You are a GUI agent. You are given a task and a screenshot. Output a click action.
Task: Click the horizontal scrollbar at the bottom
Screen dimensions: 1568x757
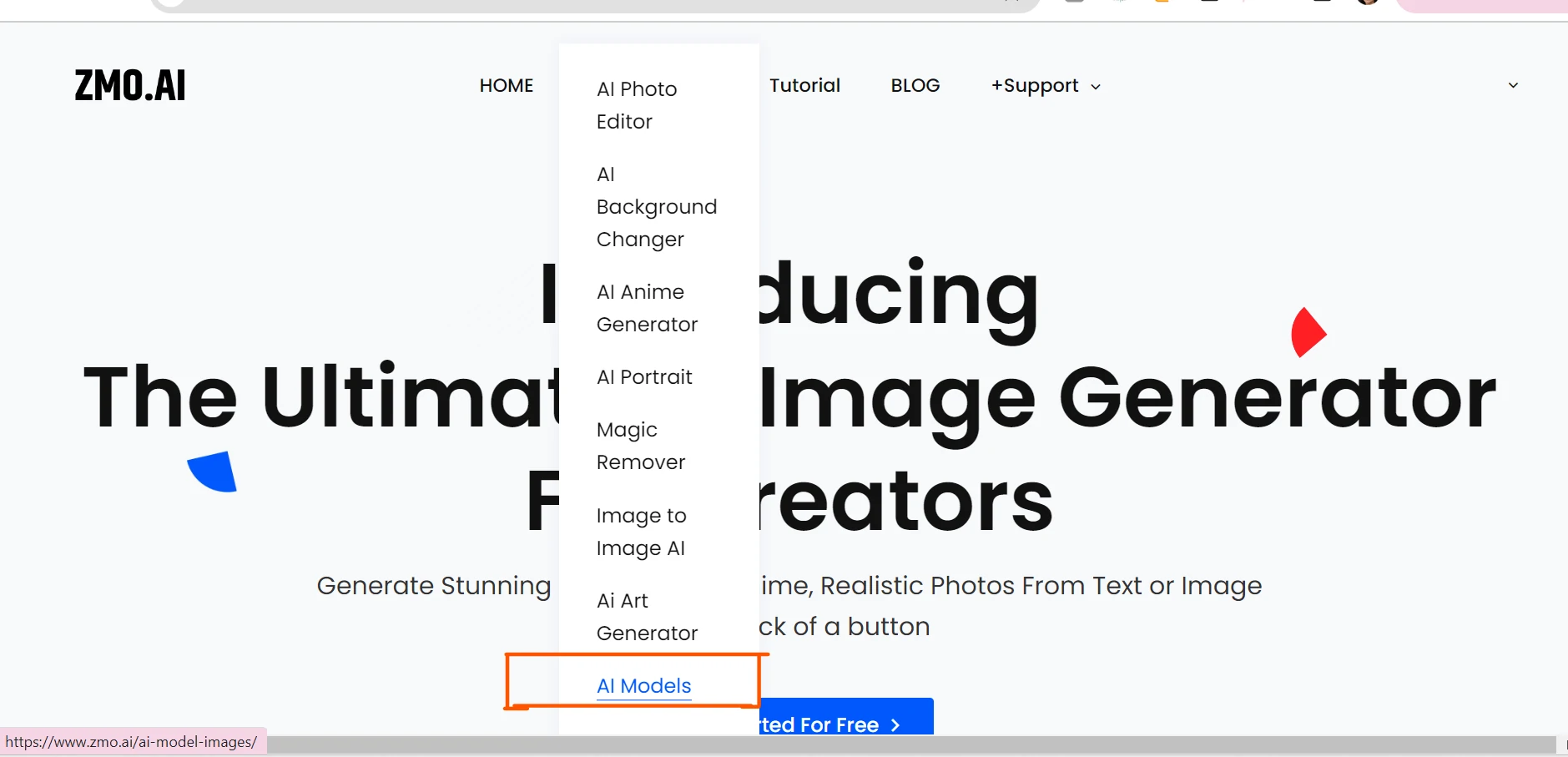point(911,744)
